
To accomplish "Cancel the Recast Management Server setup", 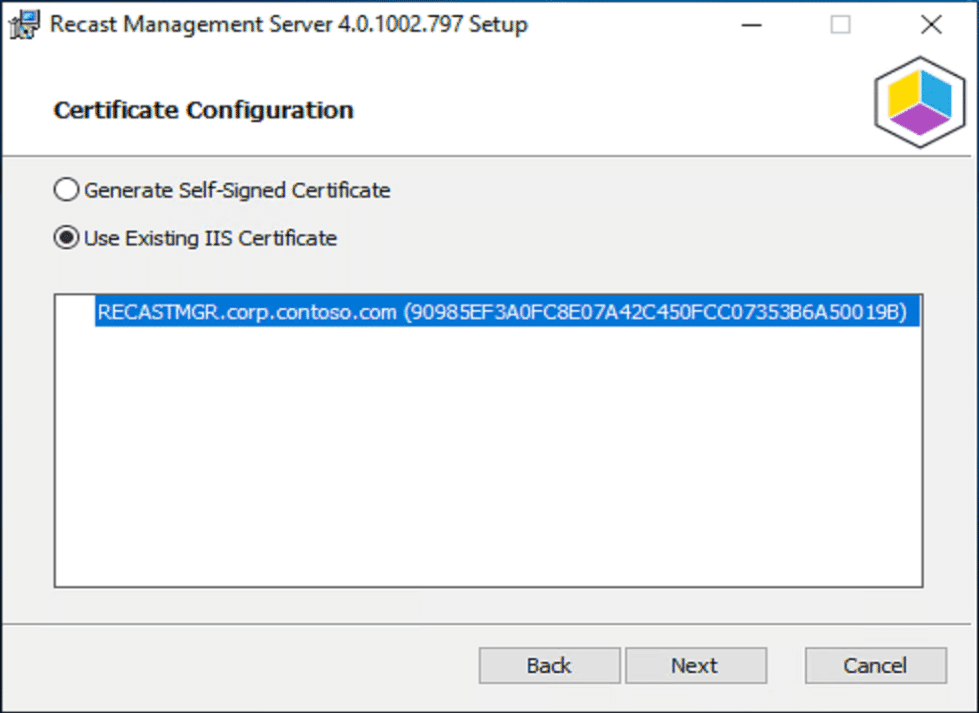I will [875, 666].
